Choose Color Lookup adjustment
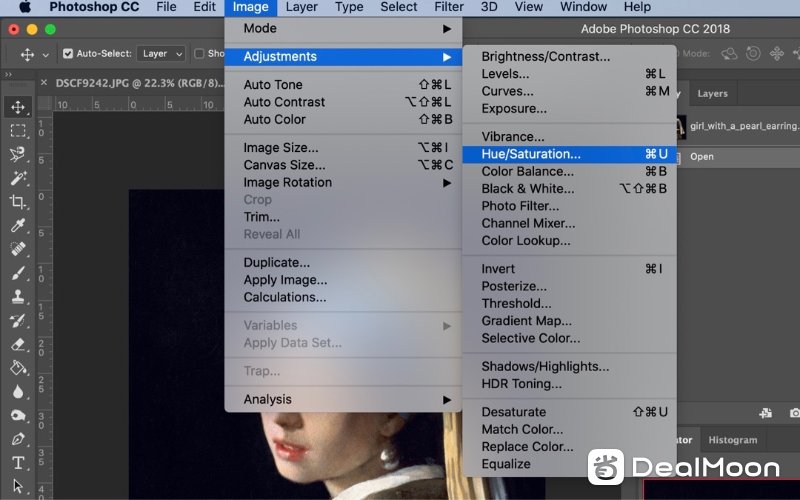 tap(569, 241)
